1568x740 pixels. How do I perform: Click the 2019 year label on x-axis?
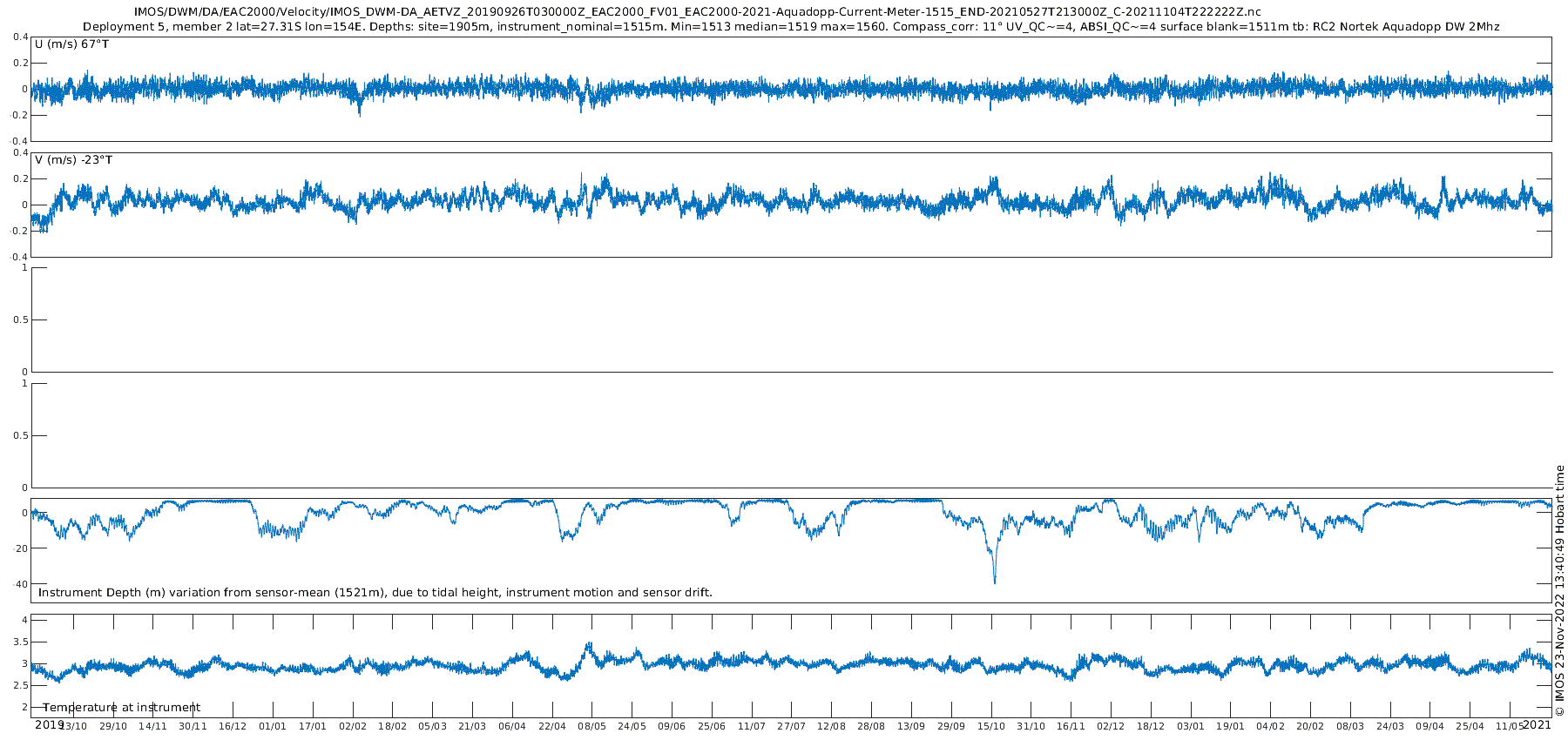50,724
